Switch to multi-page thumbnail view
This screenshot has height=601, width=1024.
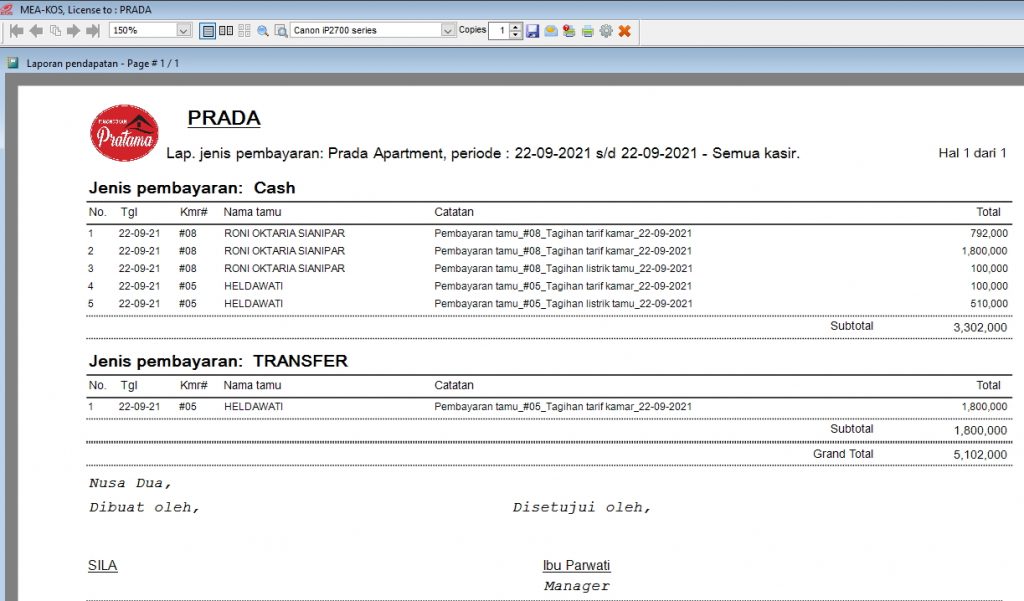244,31
